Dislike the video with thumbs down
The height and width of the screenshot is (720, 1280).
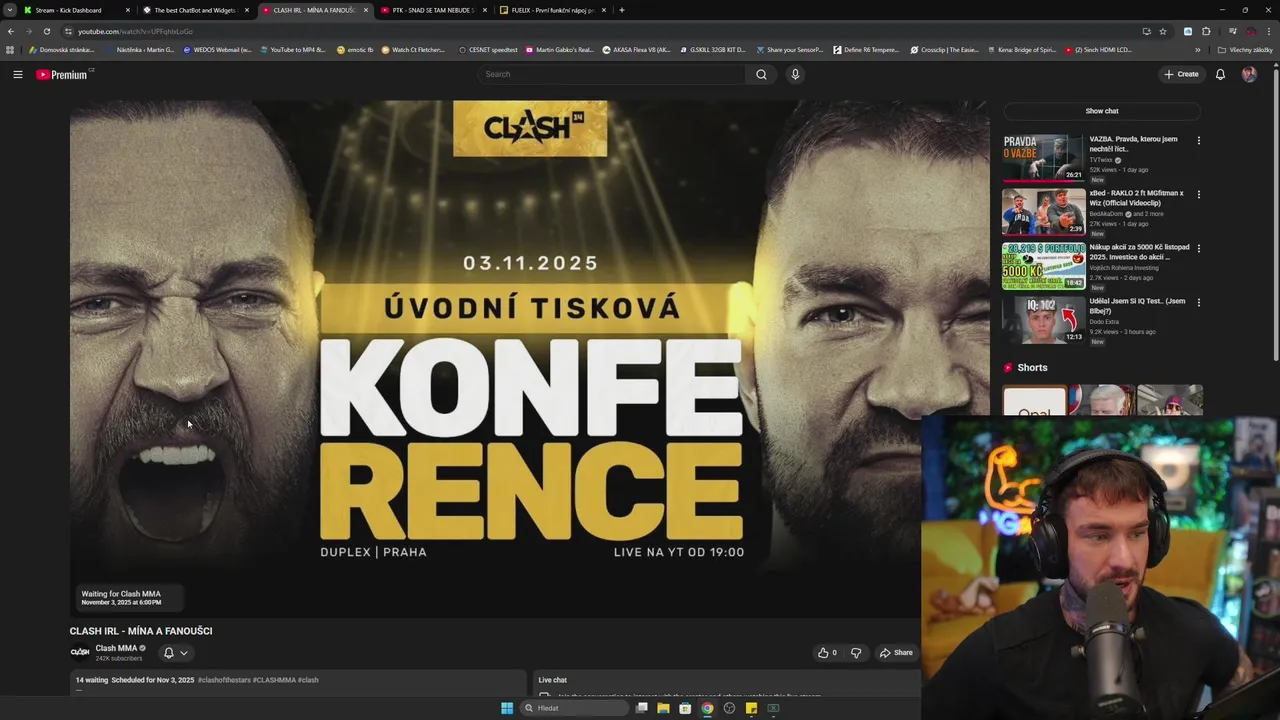click(856, 653)
